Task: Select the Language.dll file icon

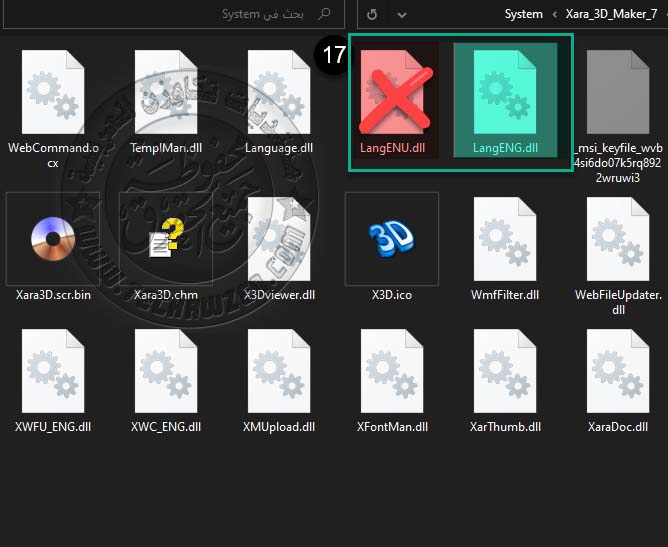Action: click(x=279, y=92)
